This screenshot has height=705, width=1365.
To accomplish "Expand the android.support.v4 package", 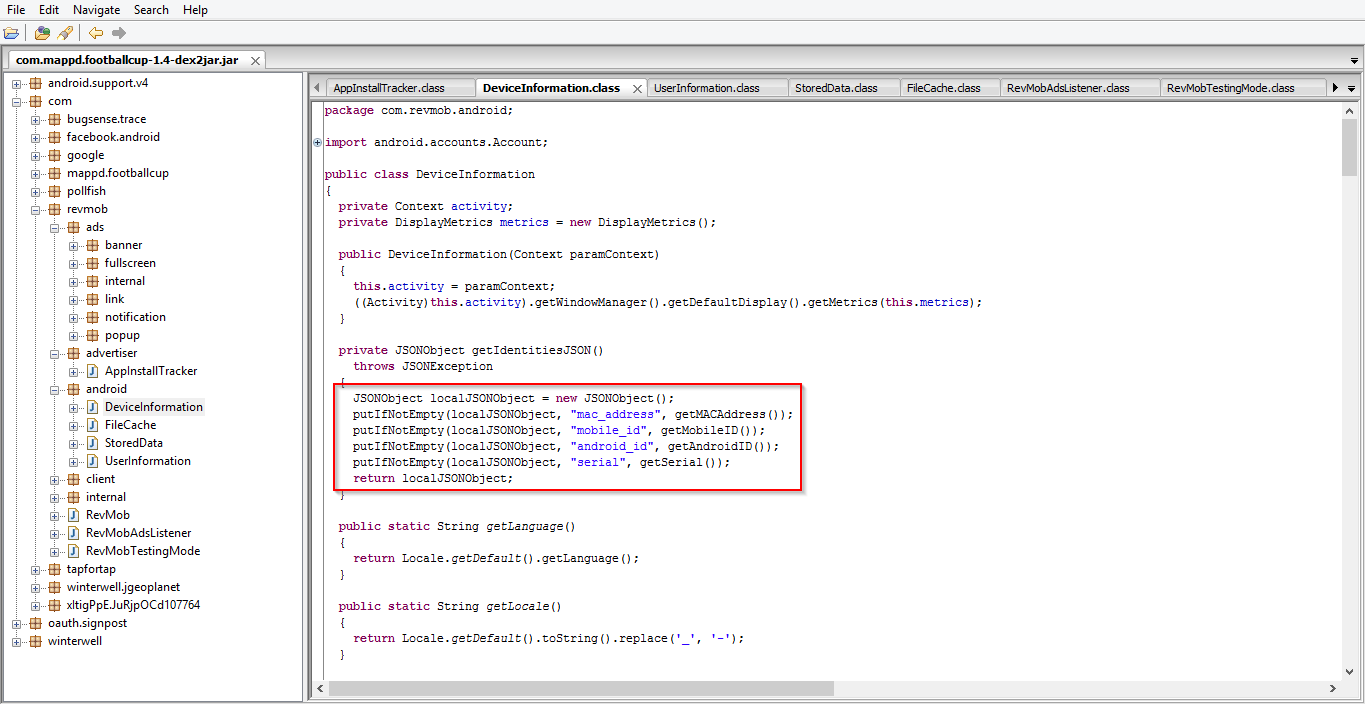I will pos(17,84).
